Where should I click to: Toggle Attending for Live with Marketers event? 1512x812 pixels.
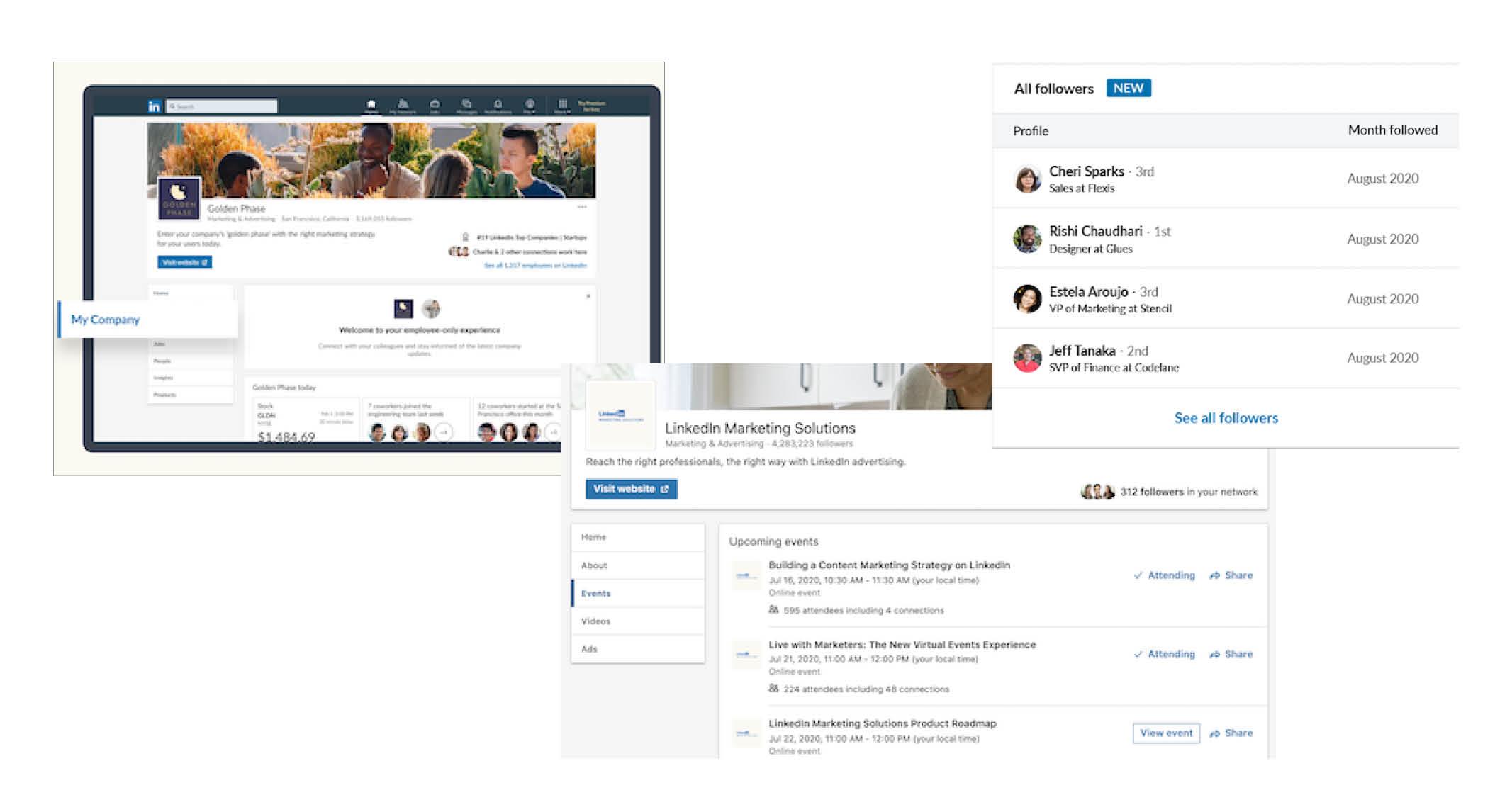pos(1164,654)
